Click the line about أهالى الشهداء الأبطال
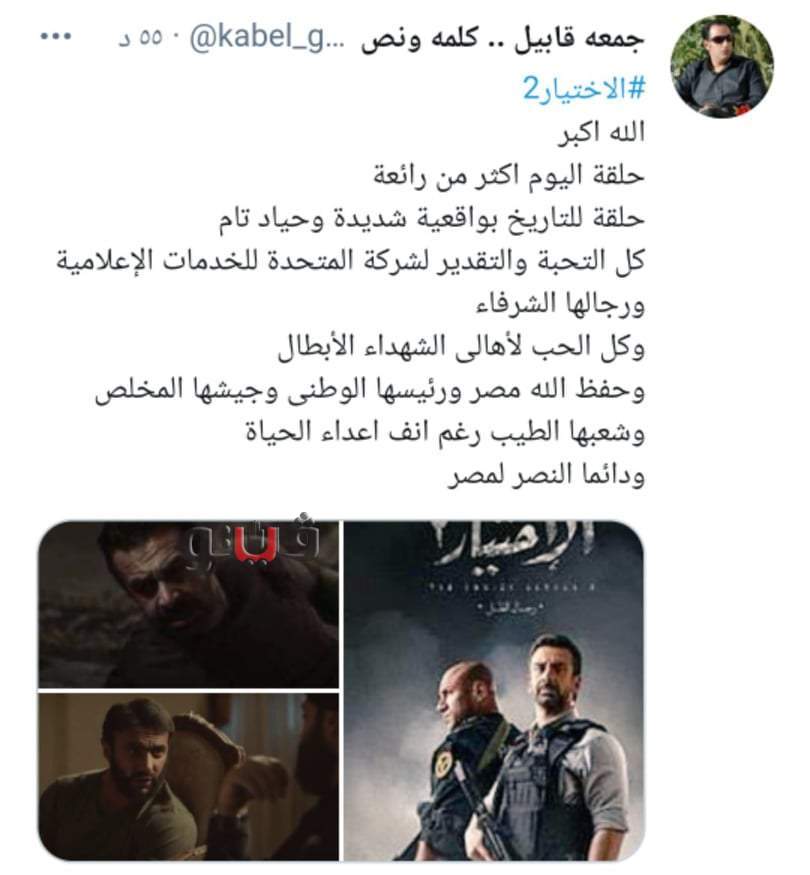This screenshot has width=810, height=875. (461, 347)
